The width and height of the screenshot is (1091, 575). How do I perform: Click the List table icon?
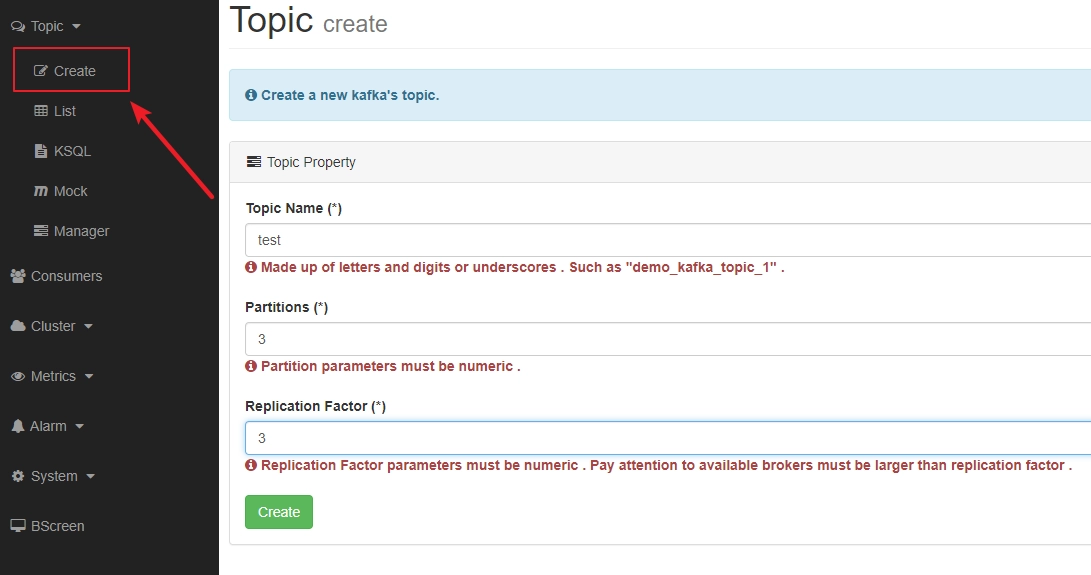pyautogui.click(x=41, y=111)
